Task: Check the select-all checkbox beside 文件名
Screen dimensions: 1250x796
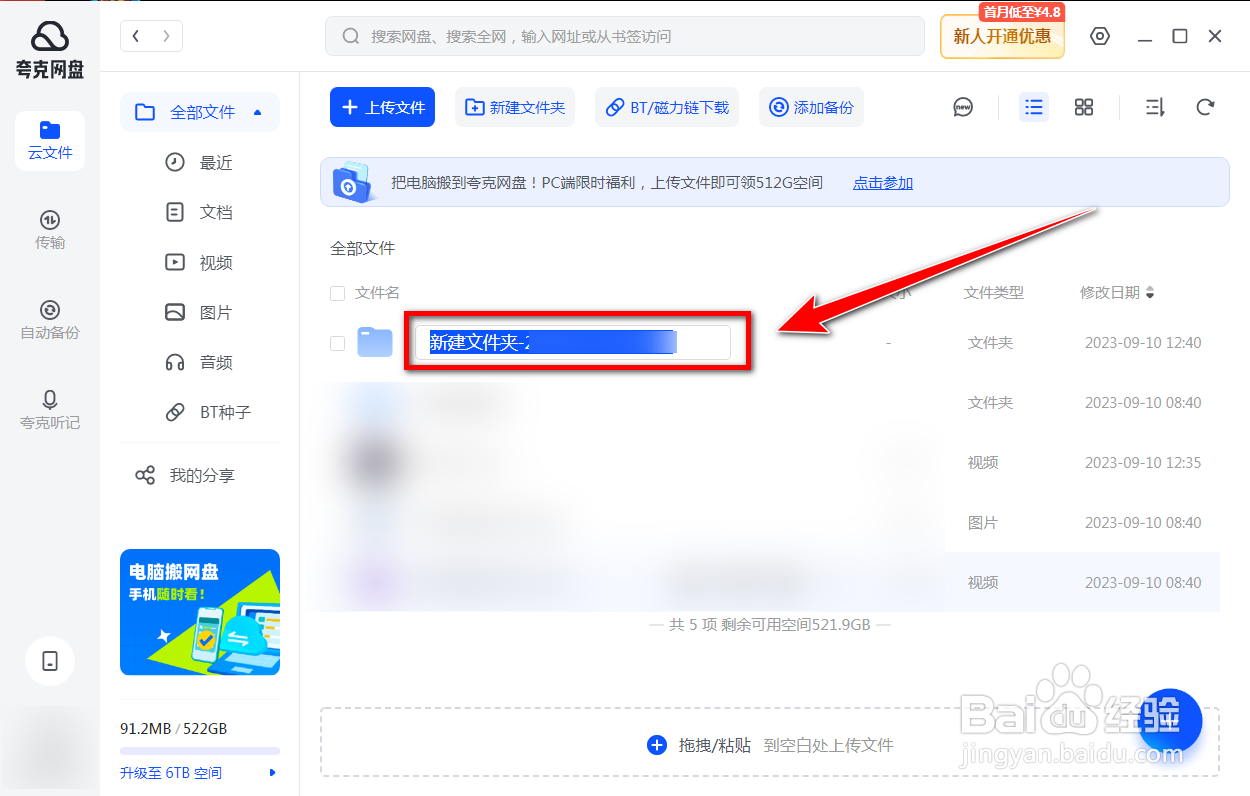Action: coord(337,293)
